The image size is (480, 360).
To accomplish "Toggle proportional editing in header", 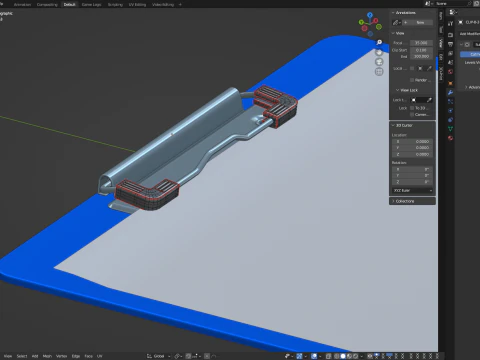I will coord(207,356).
